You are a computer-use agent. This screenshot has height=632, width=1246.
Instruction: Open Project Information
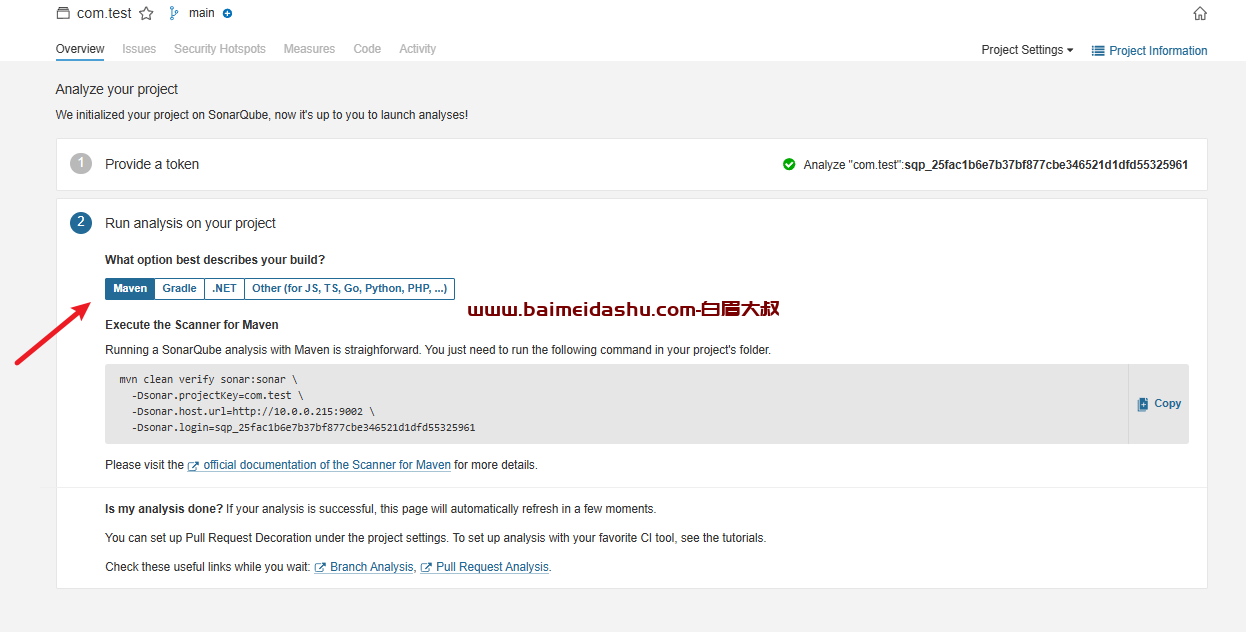pos(1149,51)
